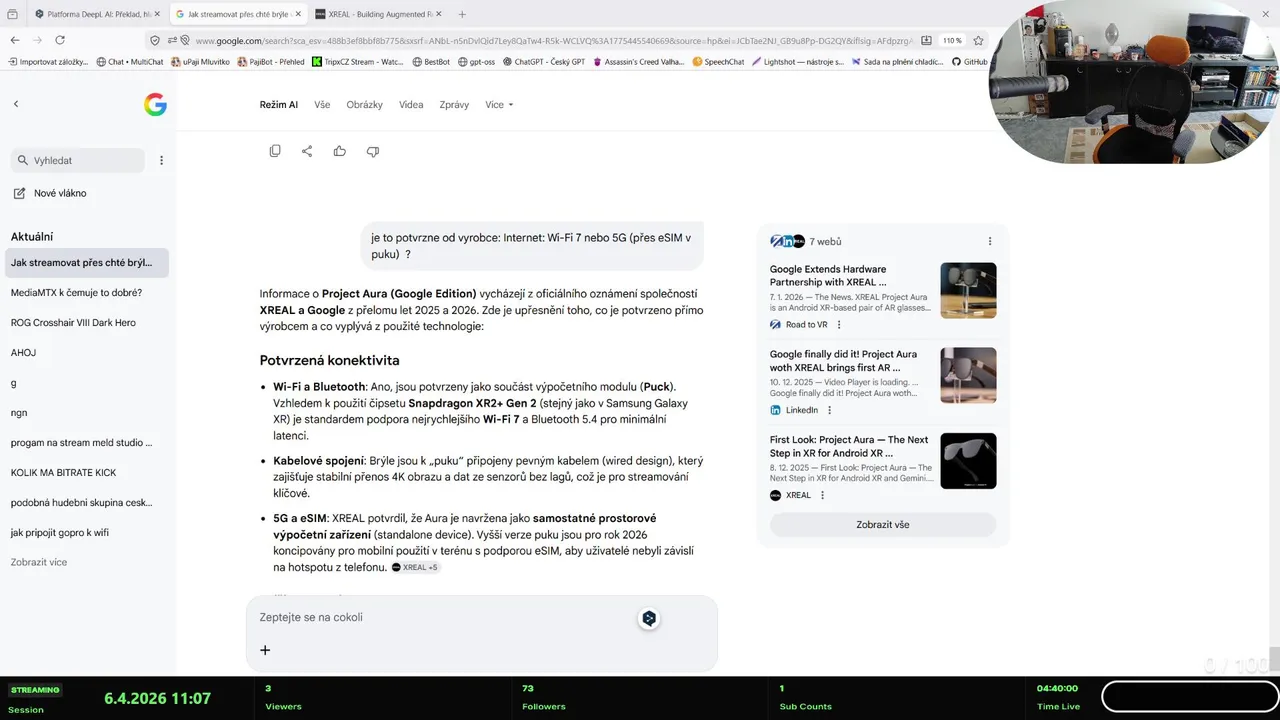Give thumbs up to the answer
This screenshot has width=1280, height=720.
[340, 151]
